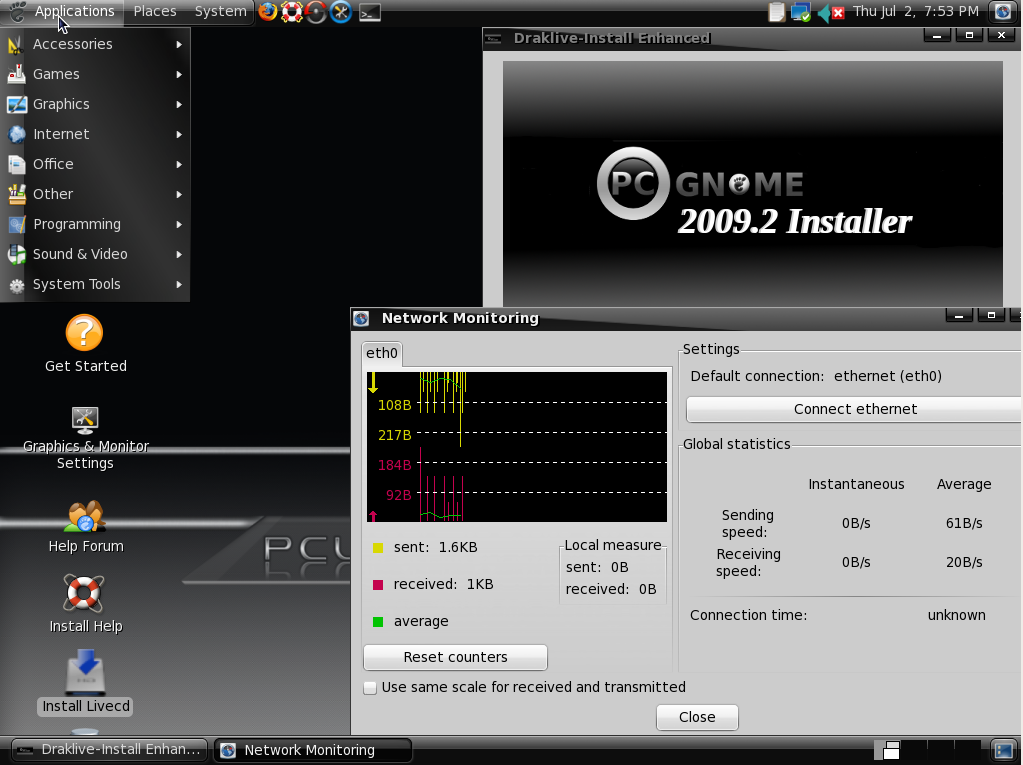Enable same scale for received and transmitted
Image resolution: width=1023 pixels, height=765 pixels.
click(370, 688)
